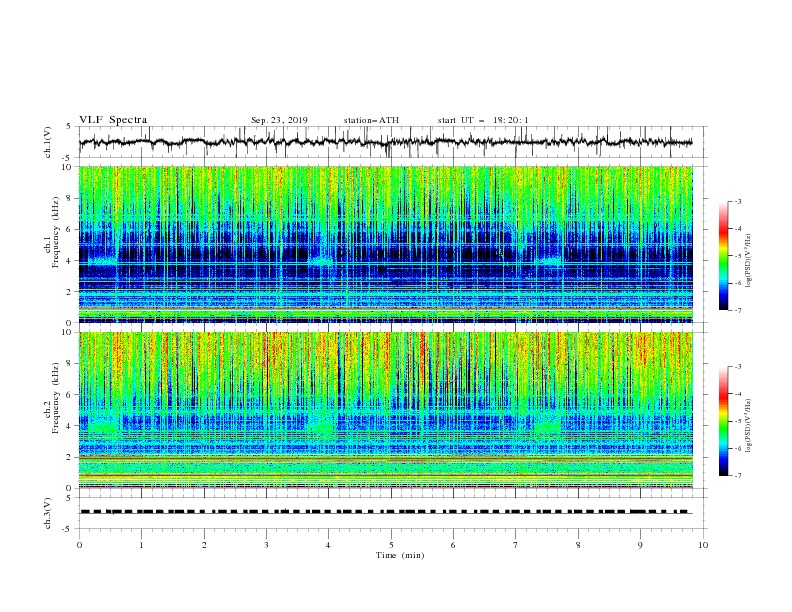
Task: Click the "8" frequency tick of ch.1 spectrogram
Action: 70,198
